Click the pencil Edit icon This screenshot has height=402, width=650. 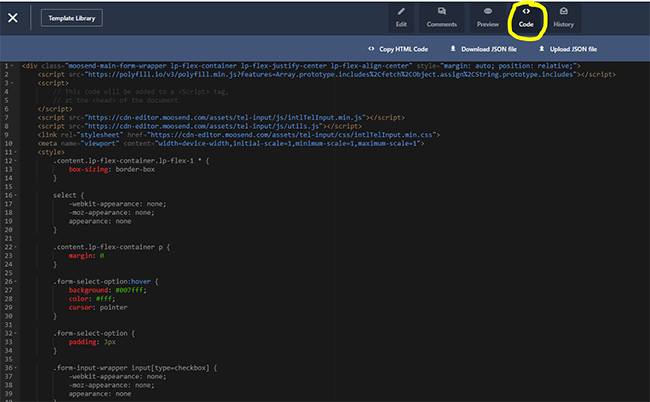400,11
